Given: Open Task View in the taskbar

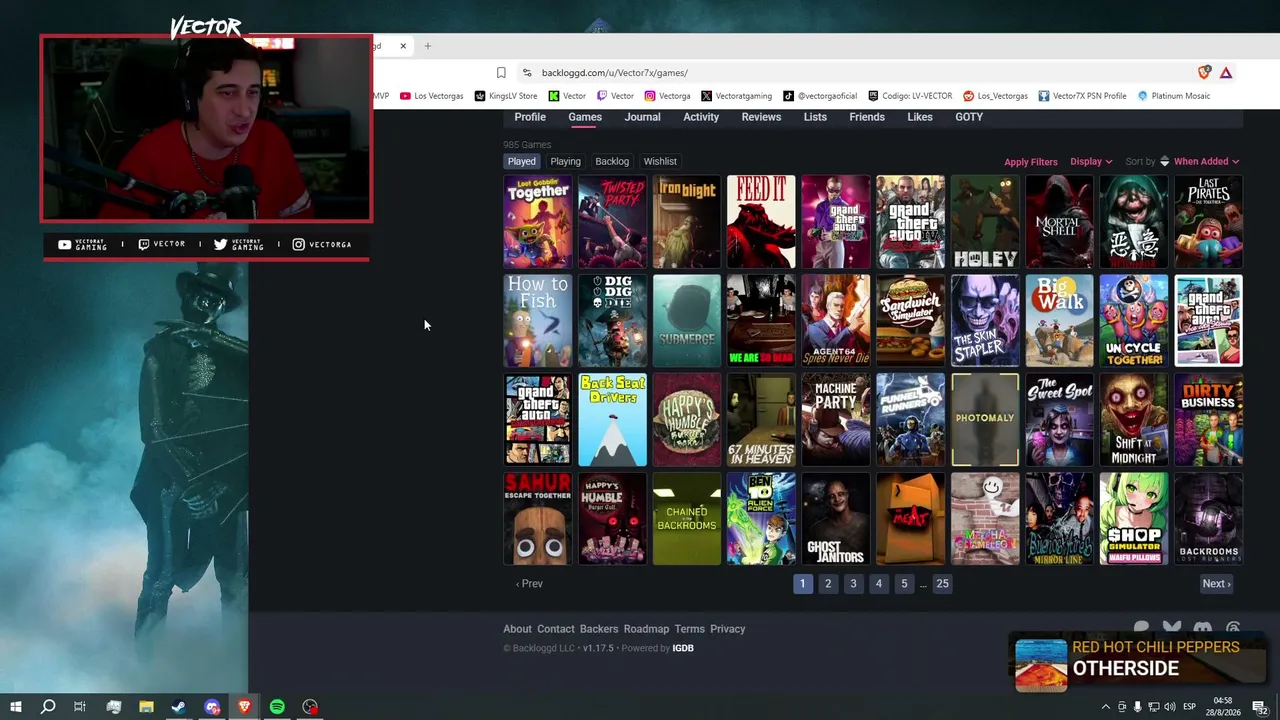Looking at the screenshot, I should coord(80,707).
